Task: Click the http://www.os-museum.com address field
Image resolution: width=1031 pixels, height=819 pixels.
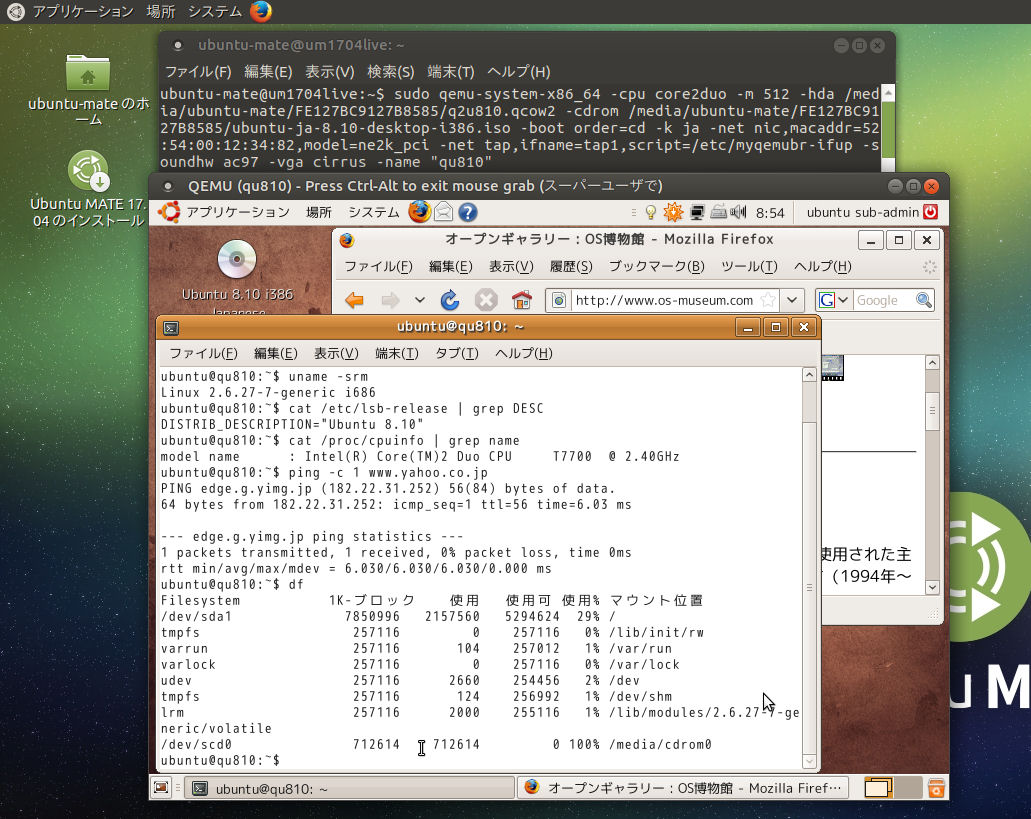Action: pyautogui.click(x=663, y=300)
